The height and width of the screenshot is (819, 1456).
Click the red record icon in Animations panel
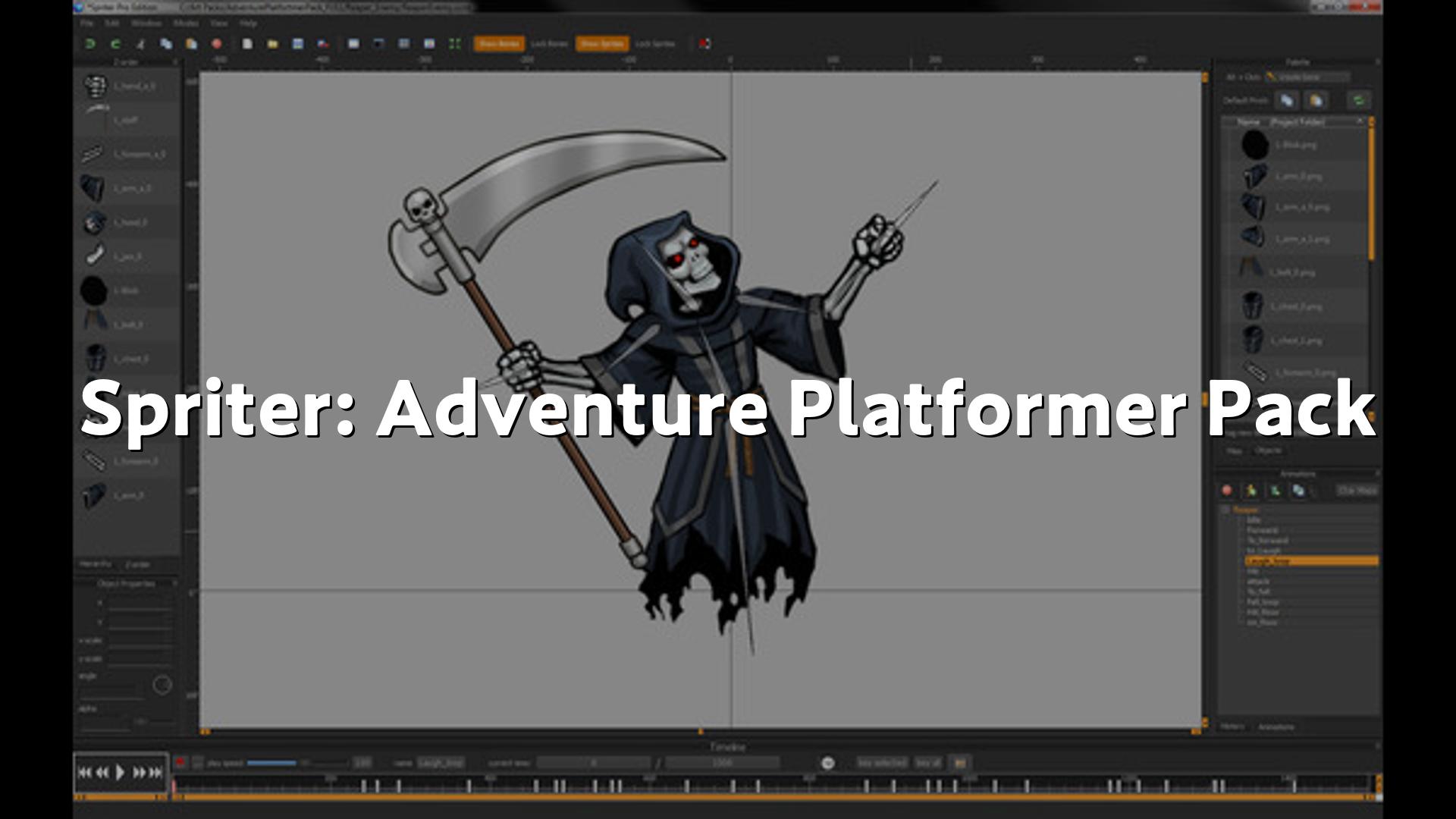tap(1227, 491)
